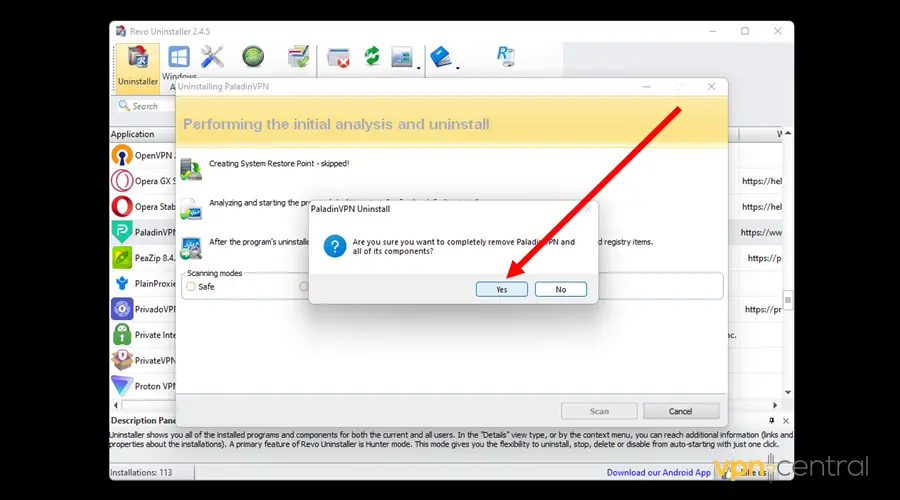The height and width of the screenshot is (500, 900).
Task: Click the blue Help book icon
Action: [441, 57]
